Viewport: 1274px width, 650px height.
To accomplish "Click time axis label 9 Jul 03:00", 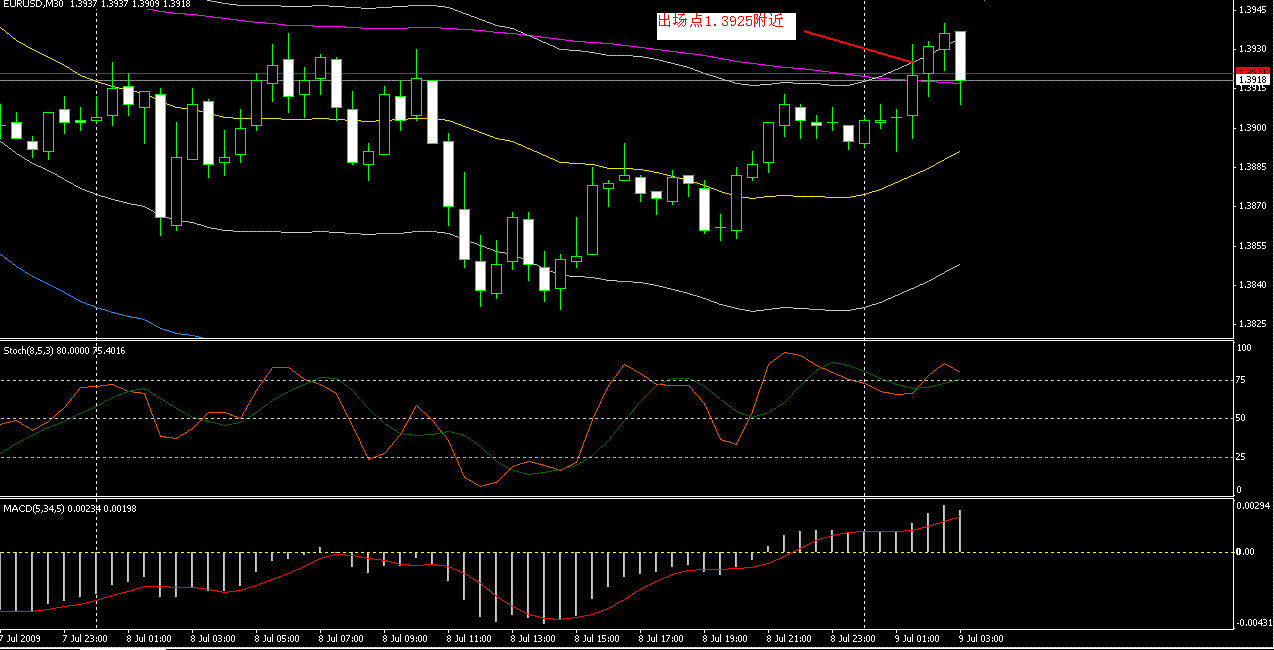I will [980, 638].
